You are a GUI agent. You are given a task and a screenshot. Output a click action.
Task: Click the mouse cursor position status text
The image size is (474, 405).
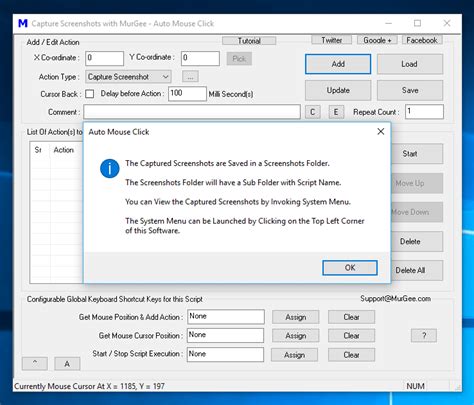click(89, 386)
